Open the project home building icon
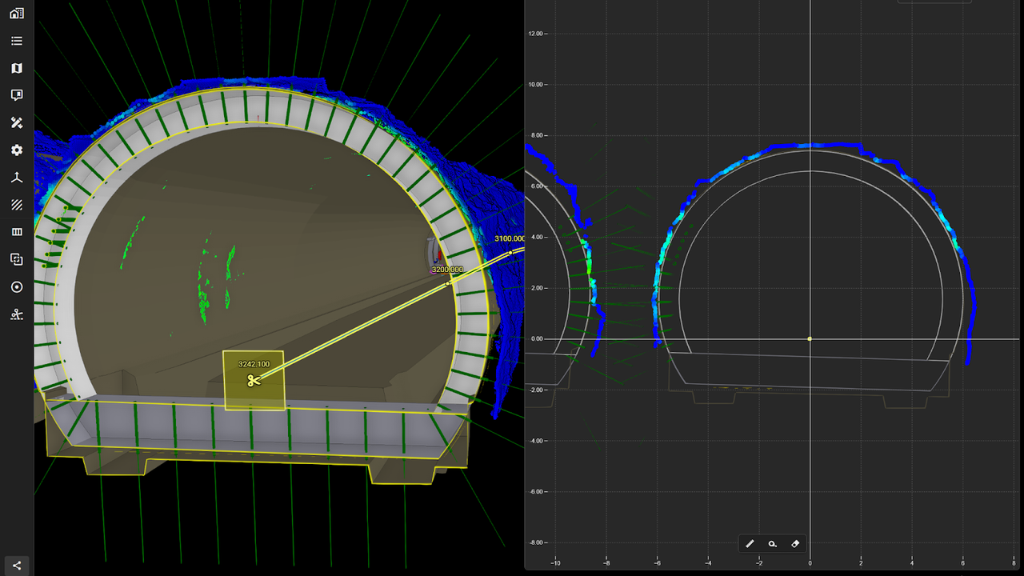This screenshot has height=576, width=1024. point(16,13)
